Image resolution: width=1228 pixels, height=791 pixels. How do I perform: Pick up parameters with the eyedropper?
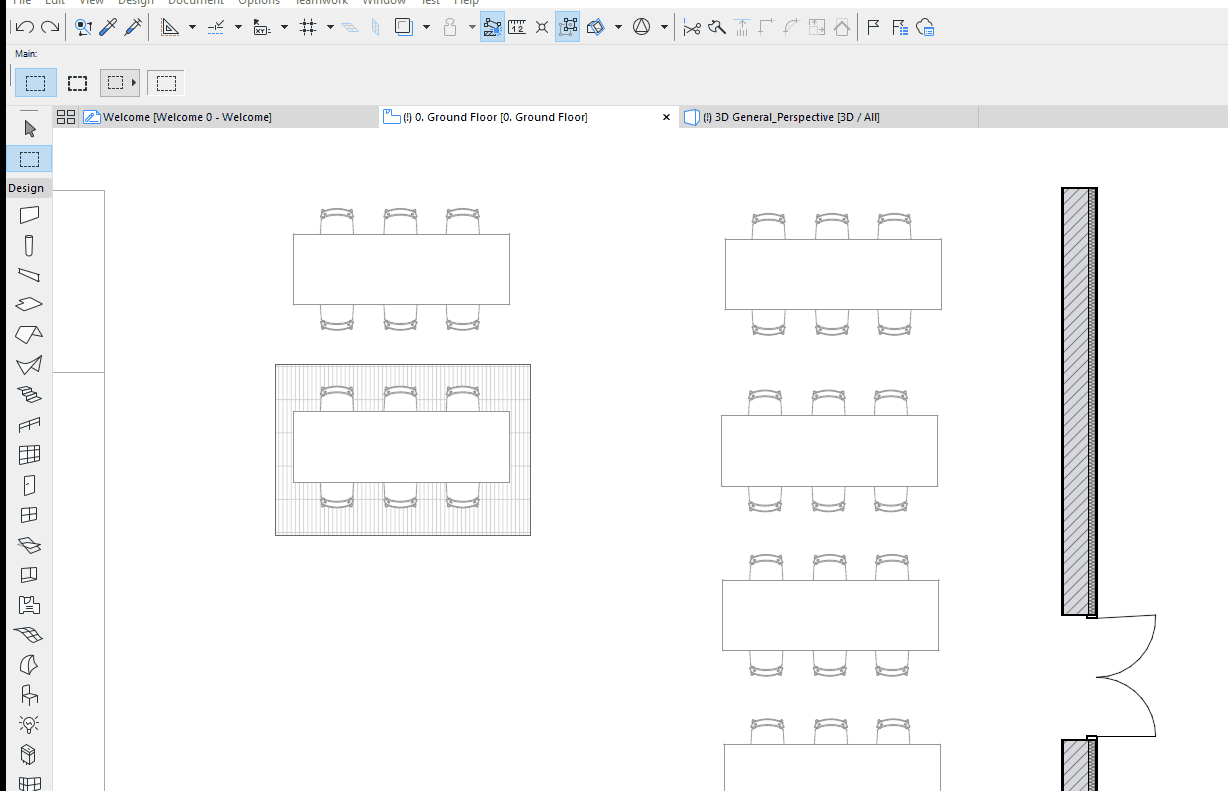point(108,28)
